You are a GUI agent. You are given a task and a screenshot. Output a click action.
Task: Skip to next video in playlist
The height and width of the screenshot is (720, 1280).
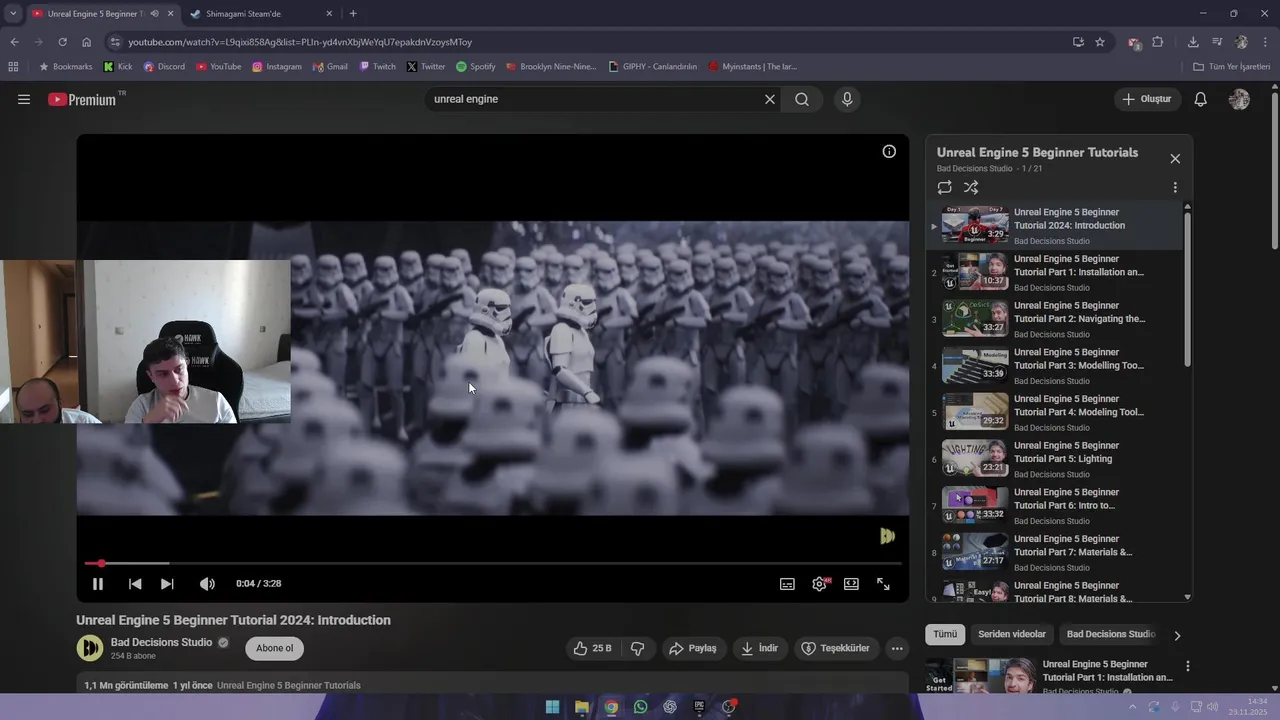point(167,584)
